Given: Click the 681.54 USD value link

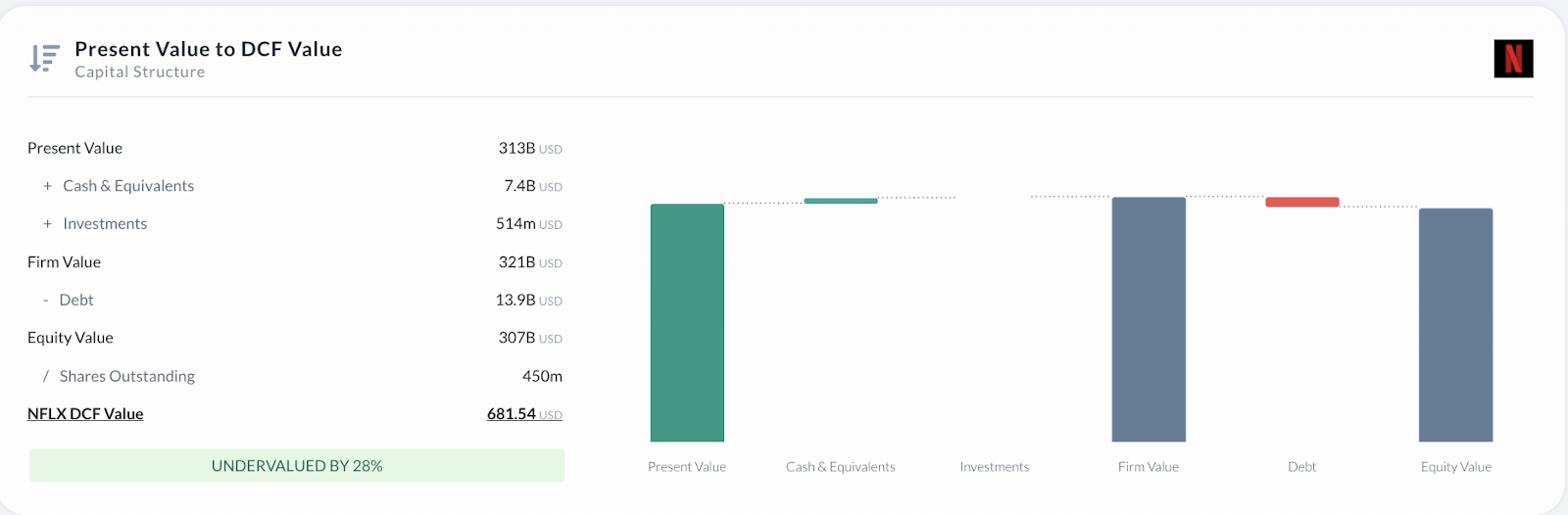Looking at the screenshot, I should pyautogui.click(x=524, y=414).
